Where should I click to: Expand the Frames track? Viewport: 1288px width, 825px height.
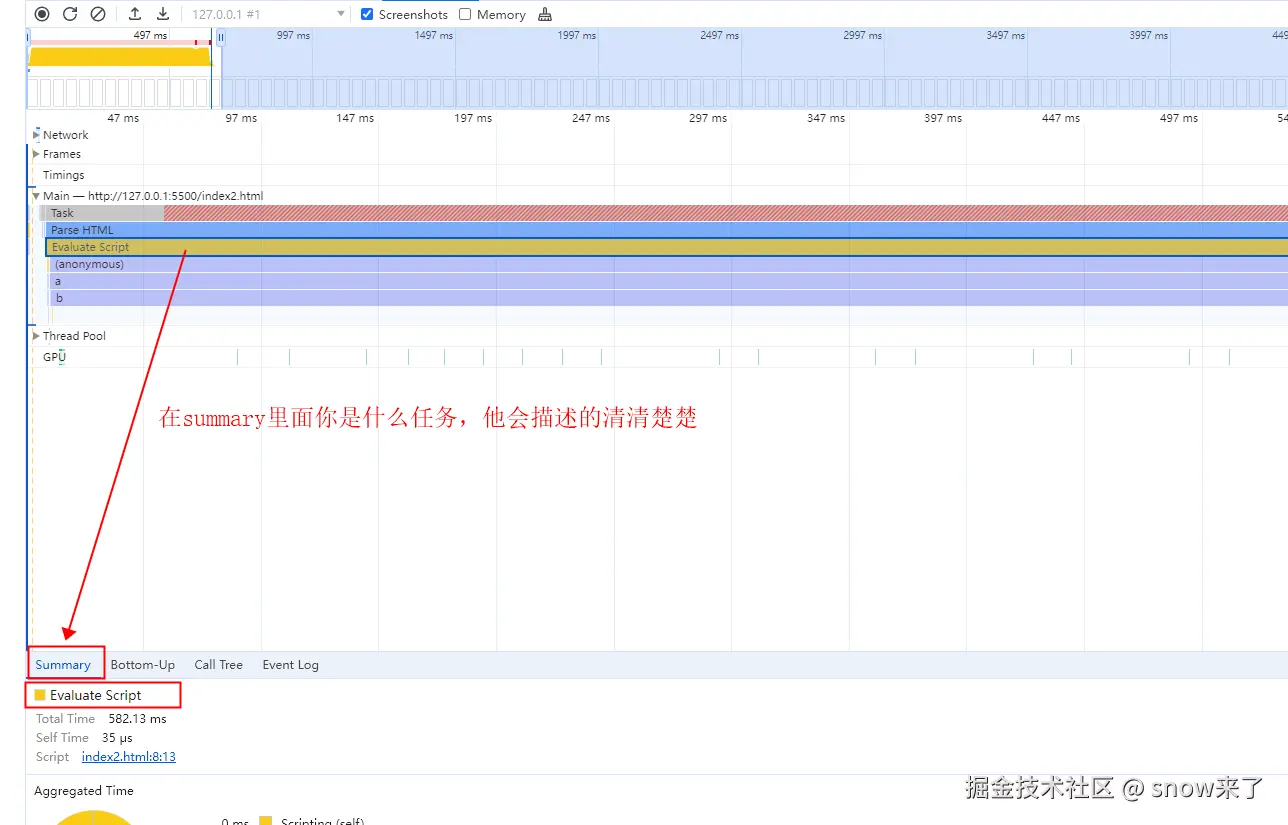point(37,154)
